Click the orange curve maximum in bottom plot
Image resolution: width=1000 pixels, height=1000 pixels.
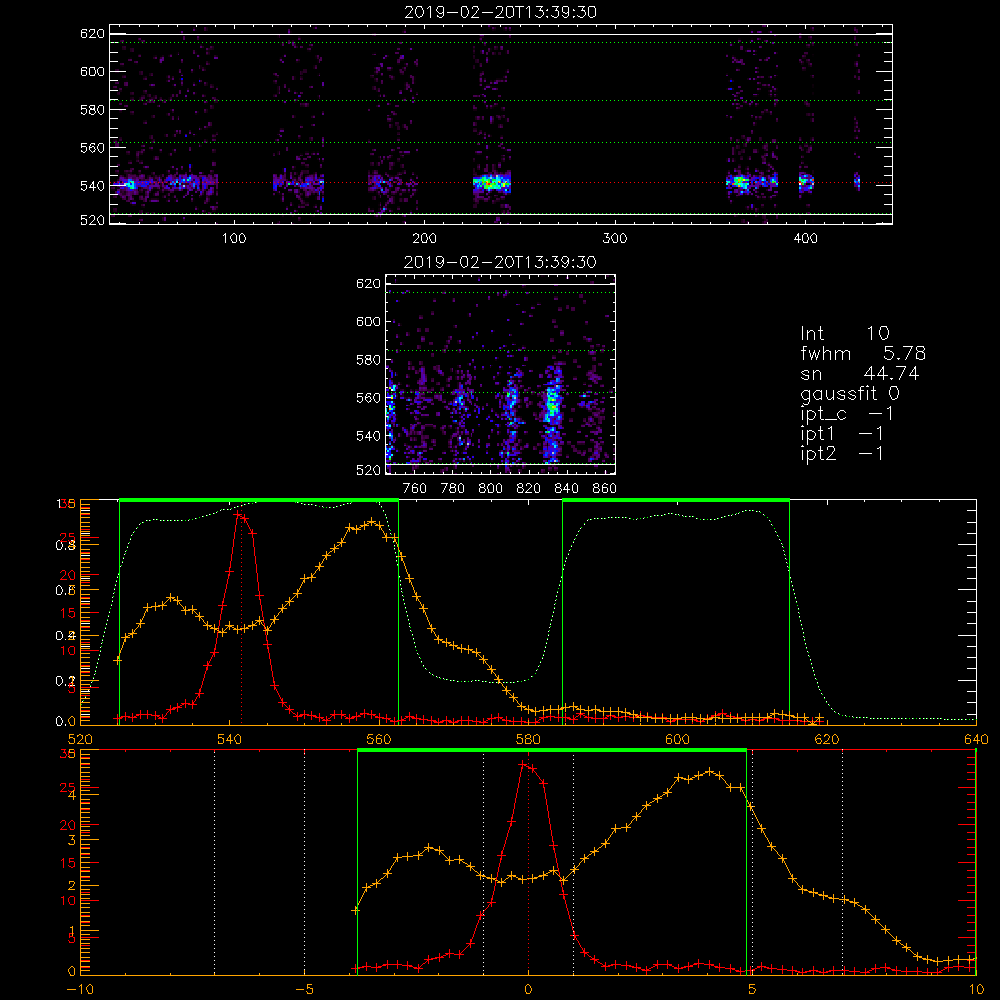click(x=709, y=772)
